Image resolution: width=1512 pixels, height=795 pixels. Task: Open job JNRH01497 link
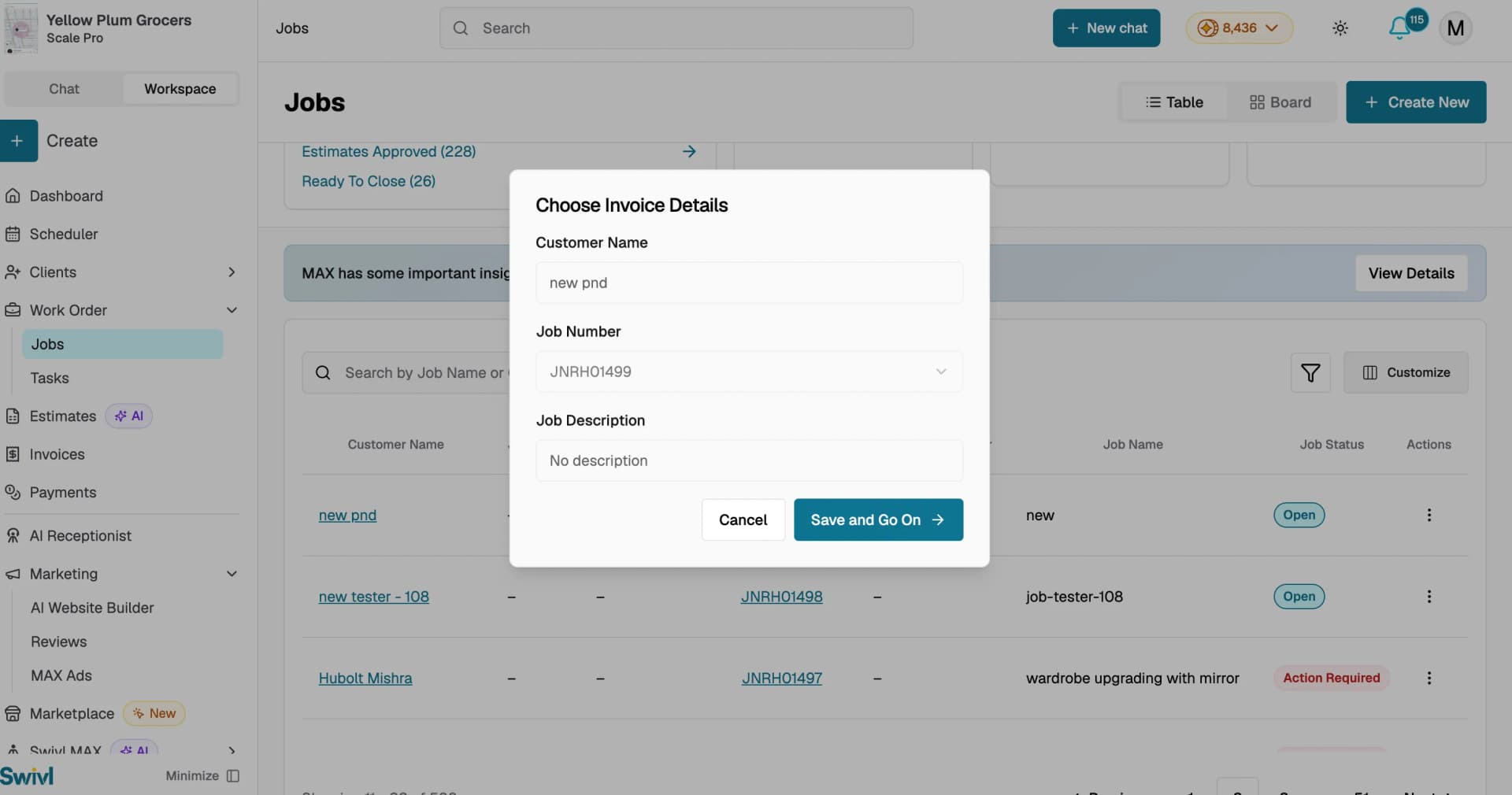click(x=781, y=678)
